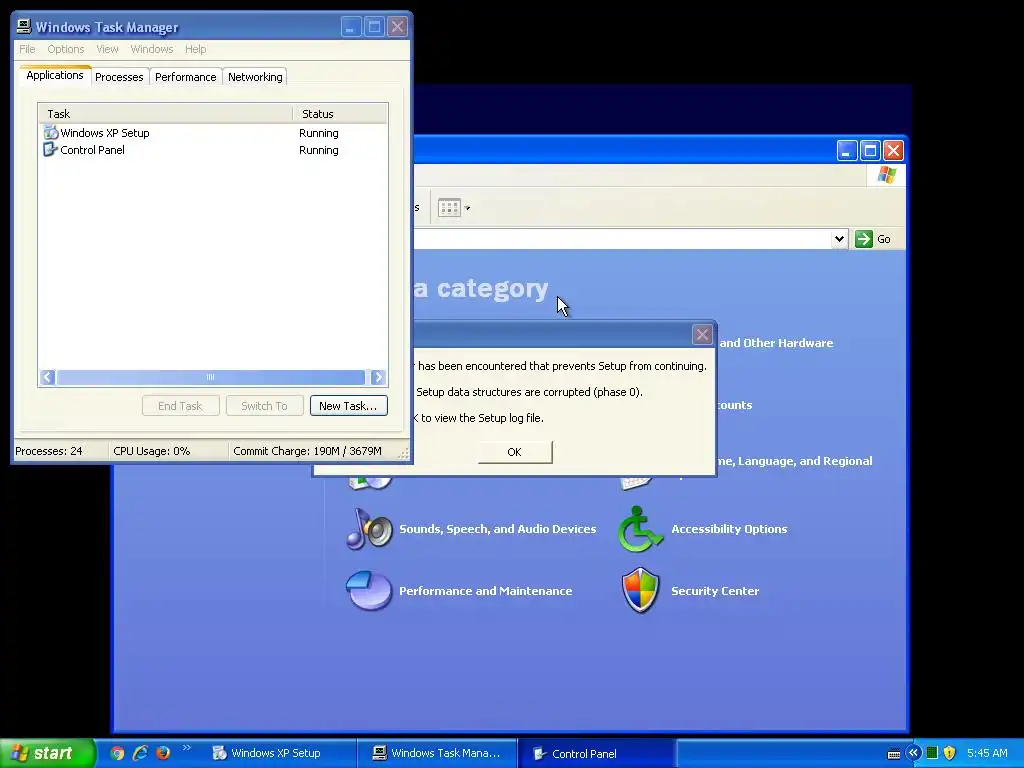The image size is (1024, 768).
Task: Maximize the Control Panel window
Action: (870, 151)
